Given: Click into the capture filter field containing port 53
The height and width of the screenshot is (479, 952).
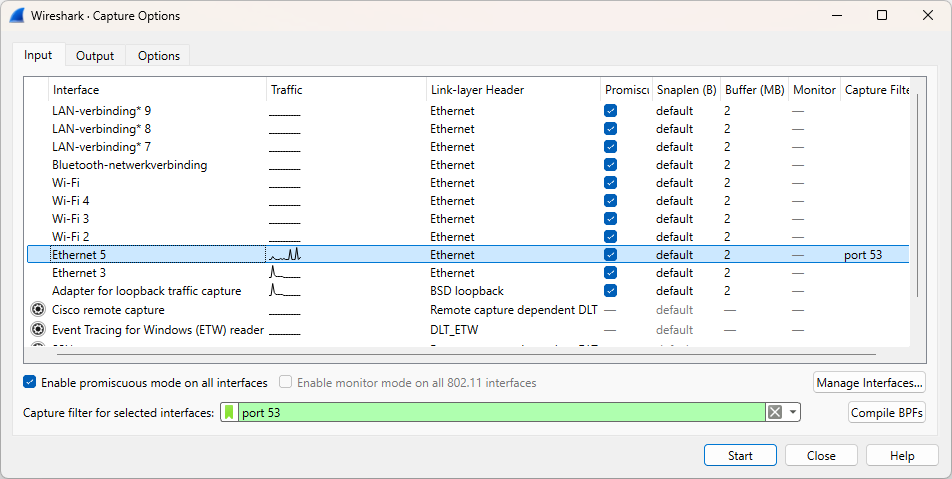Looking at the screenshot, I should [501, 413].
